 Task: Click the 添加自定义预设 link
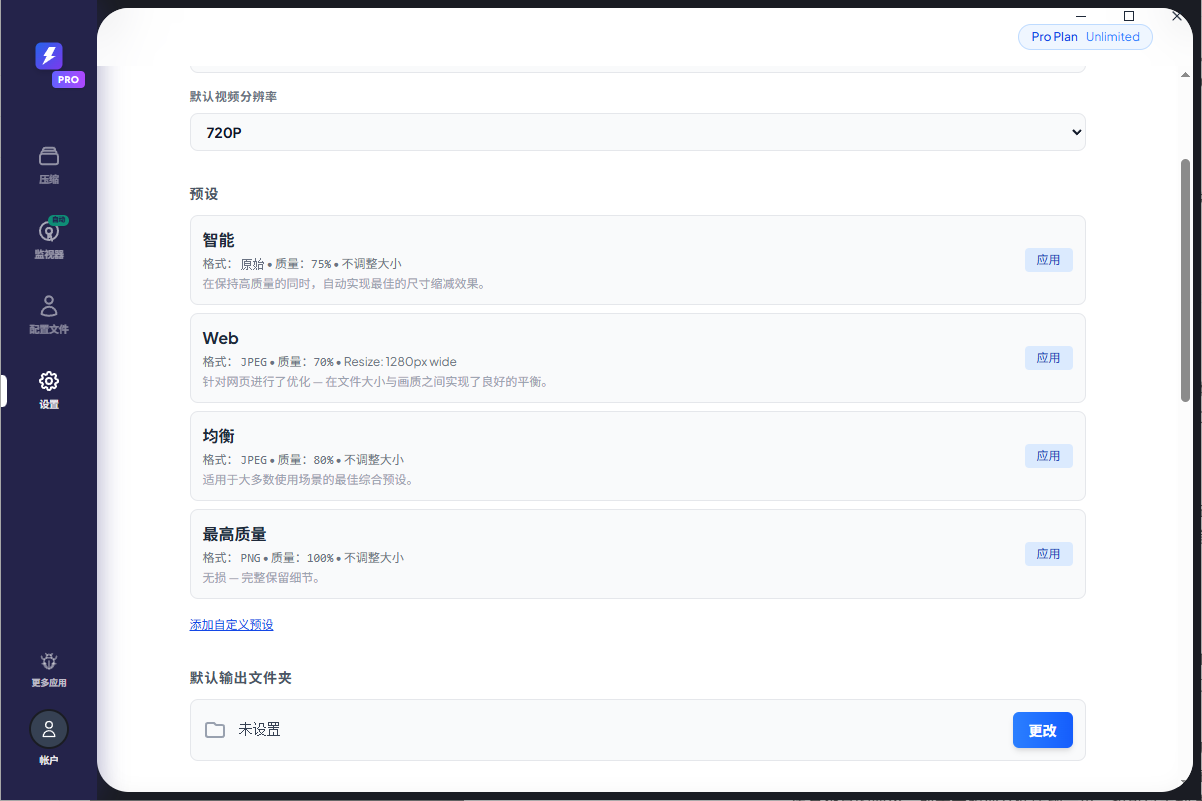pyautogui.click(x=231, y=625)
